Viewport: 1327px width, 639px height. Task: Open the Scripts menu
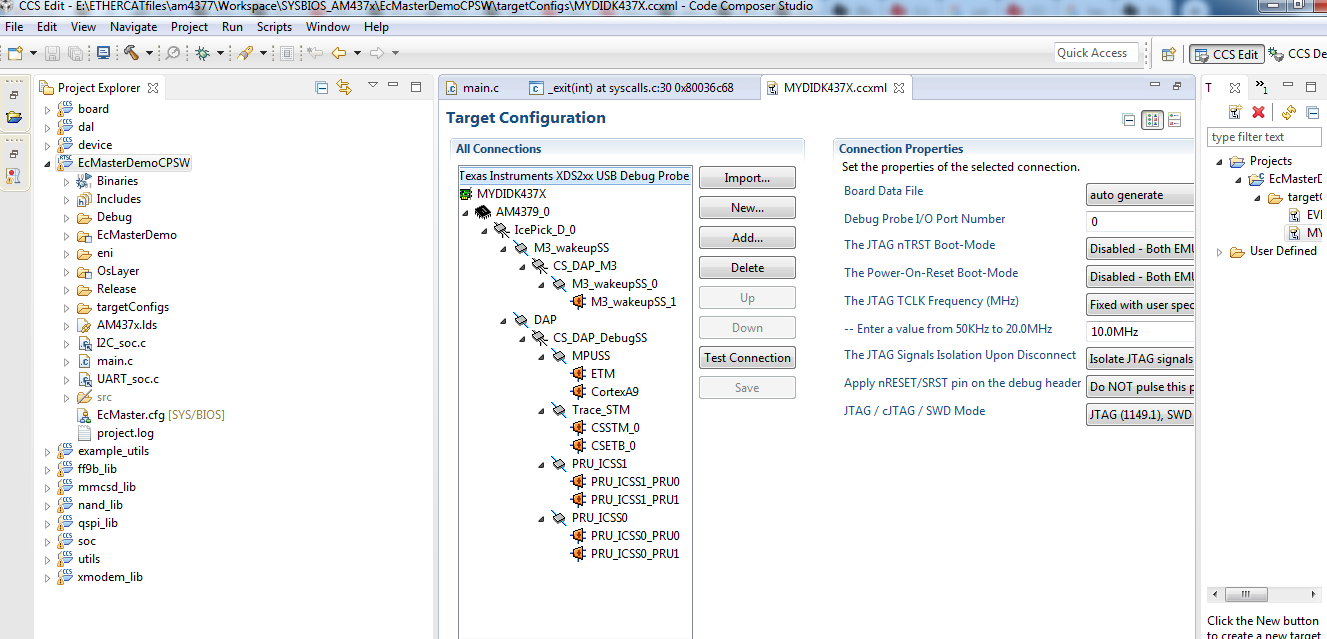(274, 27)
